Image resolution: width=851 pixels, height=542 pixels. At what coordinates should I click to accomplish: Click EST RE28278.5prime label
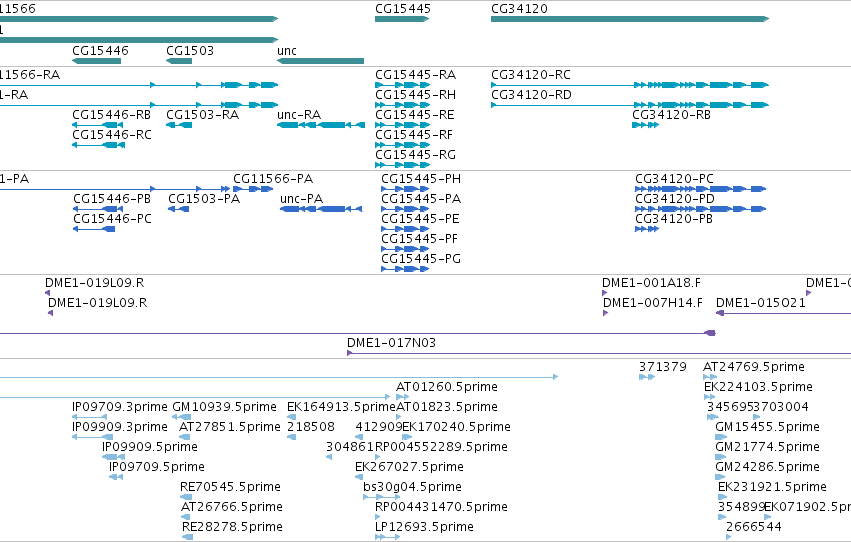point(232,528)
